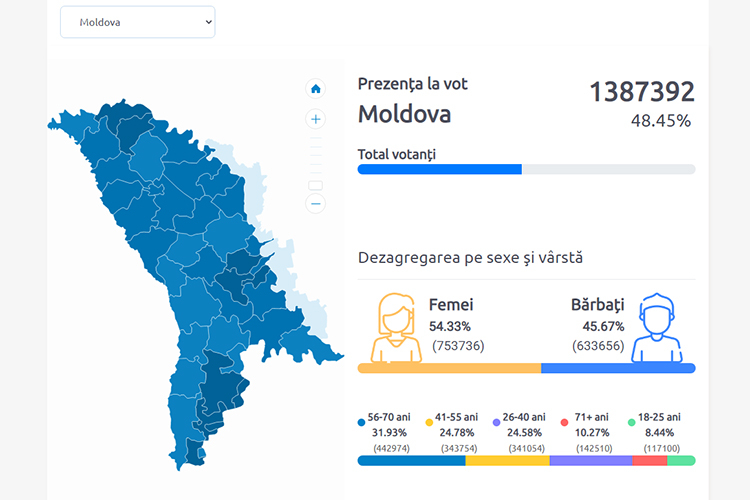Click the purple 26-40 ani bar segment
The image size is (750, 500).
coord(590,461)
